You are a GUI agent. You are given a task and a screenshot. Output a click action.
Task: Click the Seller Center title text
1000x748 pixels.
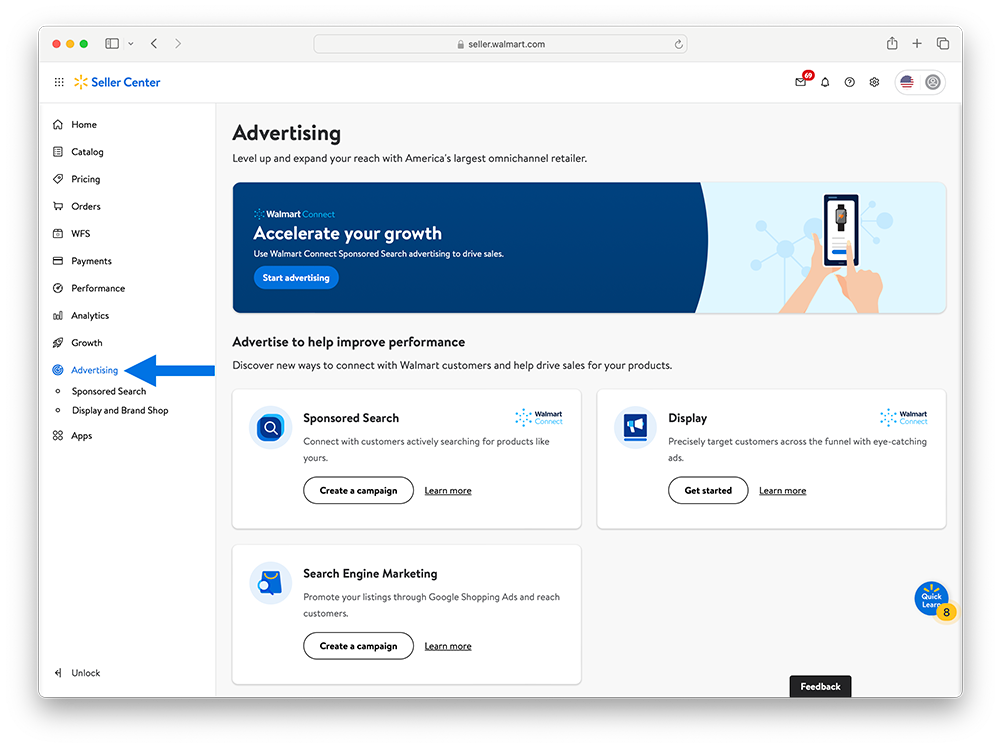click(x=126, y=82)
